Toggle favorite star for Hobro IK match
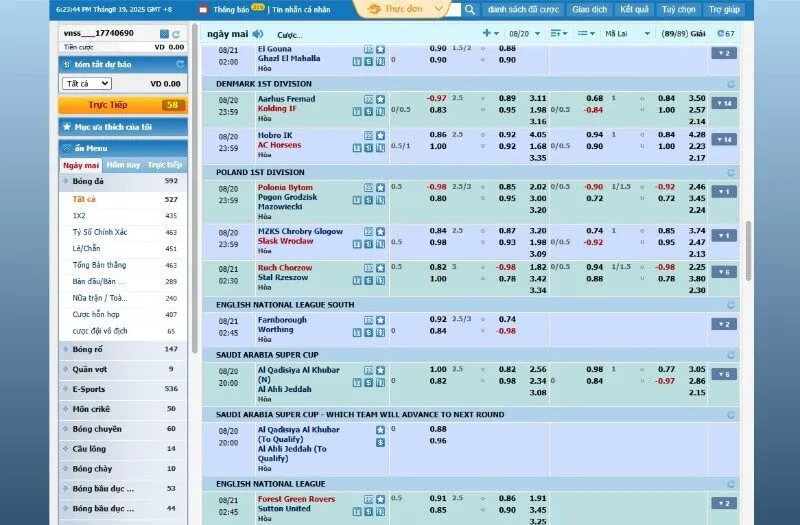This screenshot has width=800, height=525. (380, 135)
